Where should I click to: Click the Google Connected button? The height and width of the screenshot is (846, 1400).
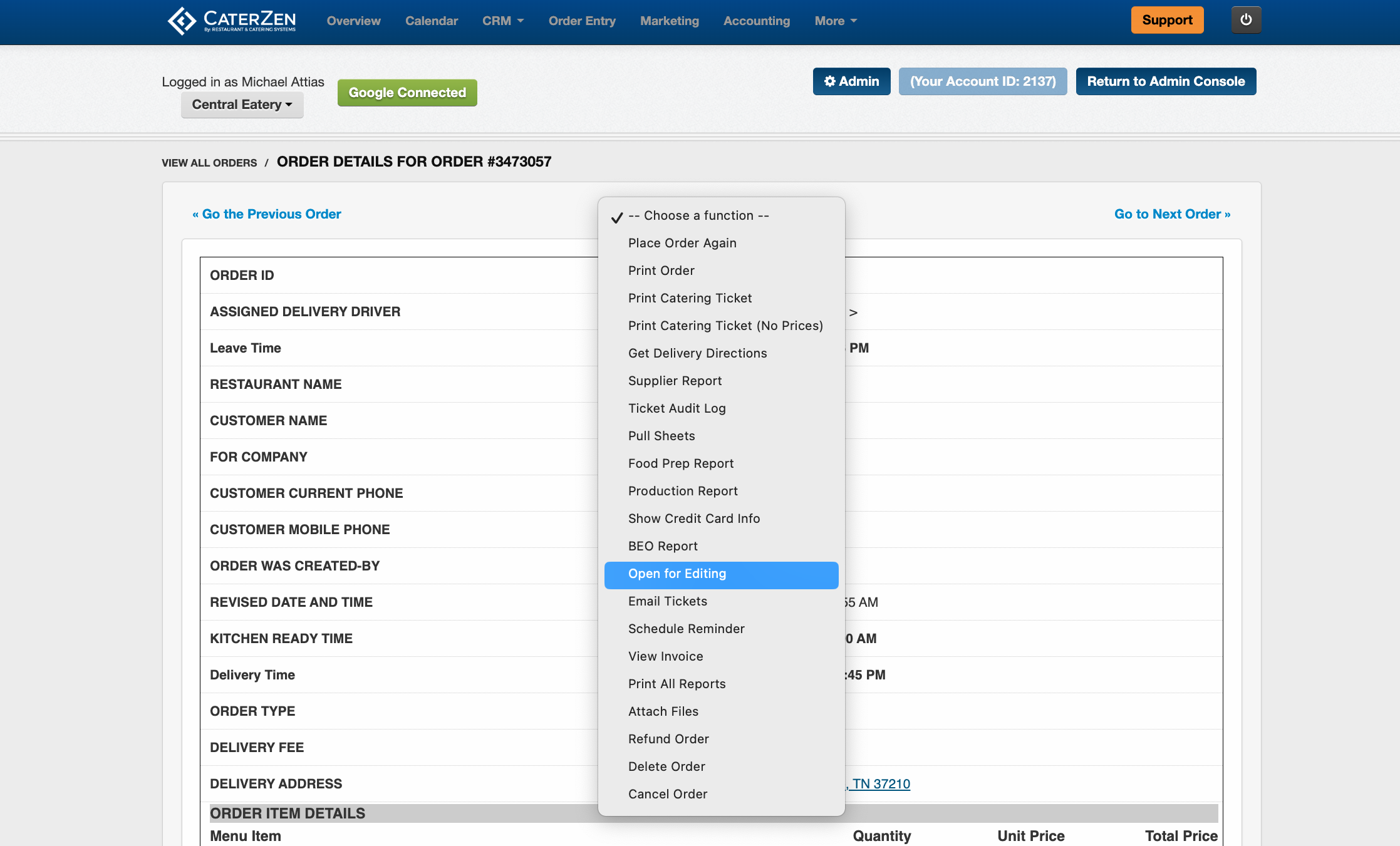pos(407,93)
